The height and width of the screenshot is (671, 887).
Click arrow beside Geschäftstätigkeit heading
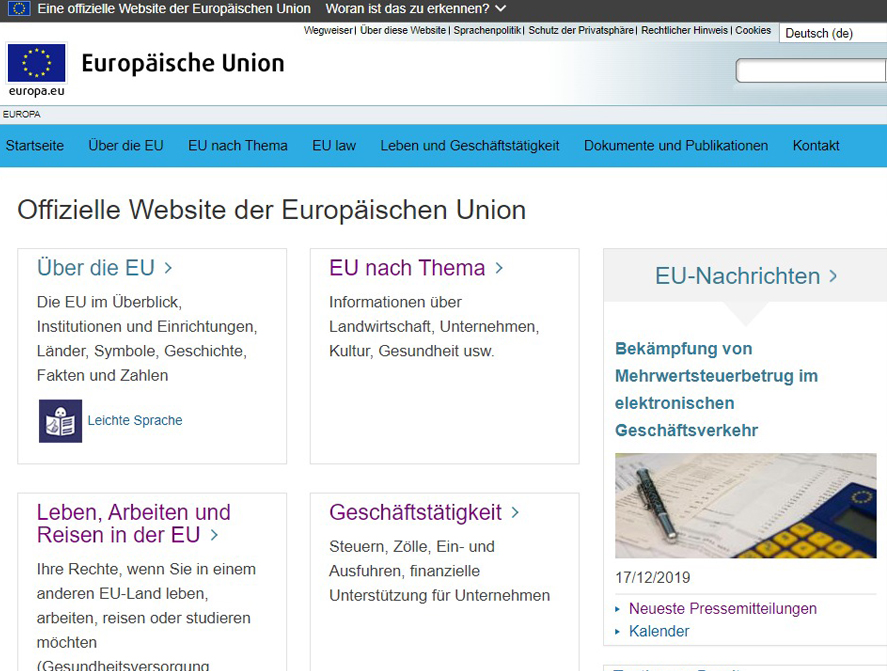(x=515, y=512)
